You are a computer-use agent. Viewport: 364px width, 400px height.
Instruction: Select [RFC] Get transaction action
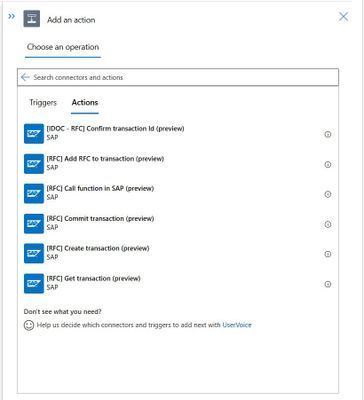(x=178, y=283)
